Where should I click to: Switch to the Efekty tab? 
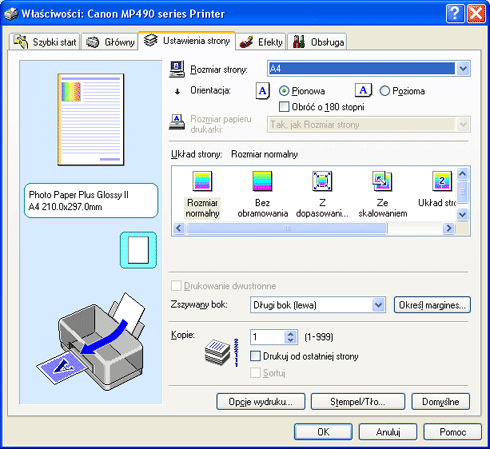click(261, 42)
